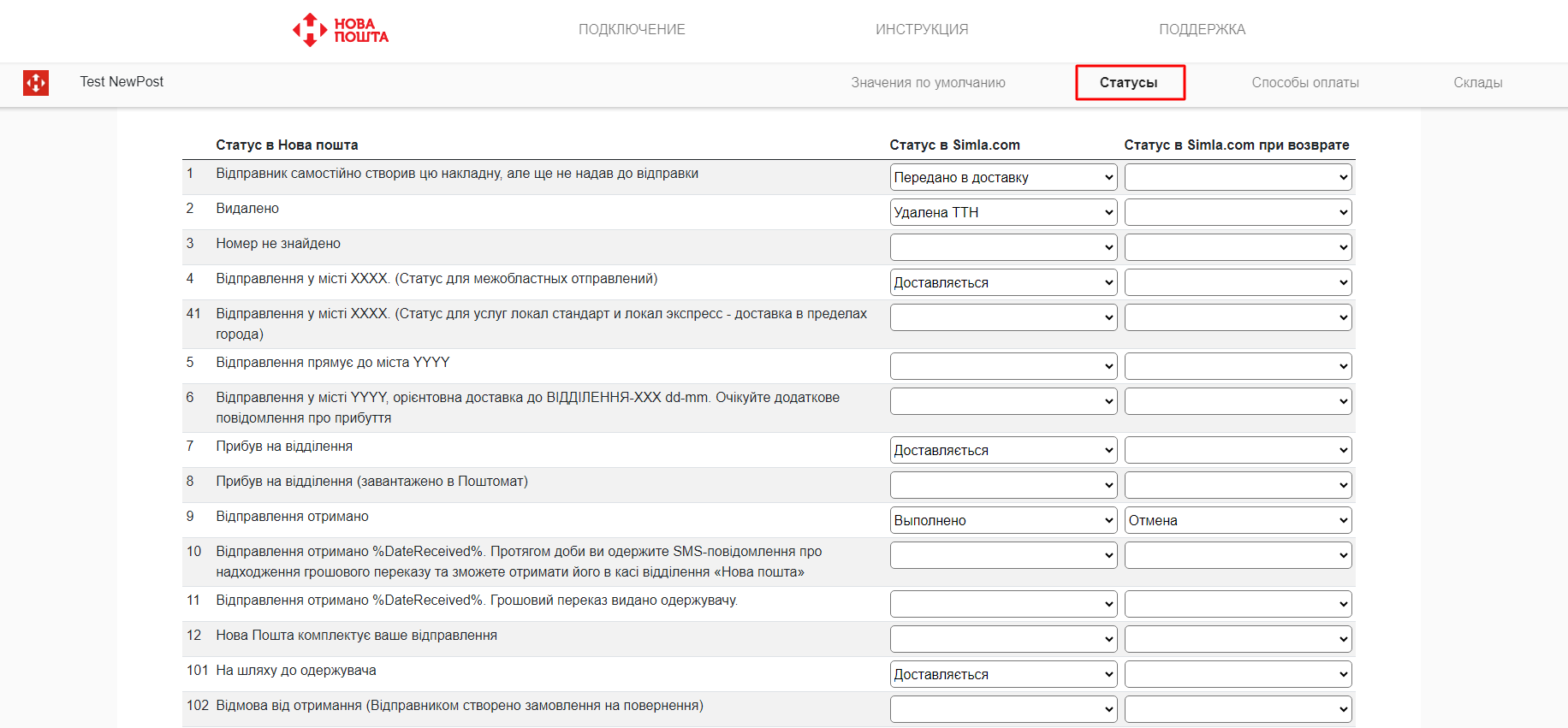Open the Отмена return status dropdown
The image size is (1568, 728).
(x=1238, y=521)
